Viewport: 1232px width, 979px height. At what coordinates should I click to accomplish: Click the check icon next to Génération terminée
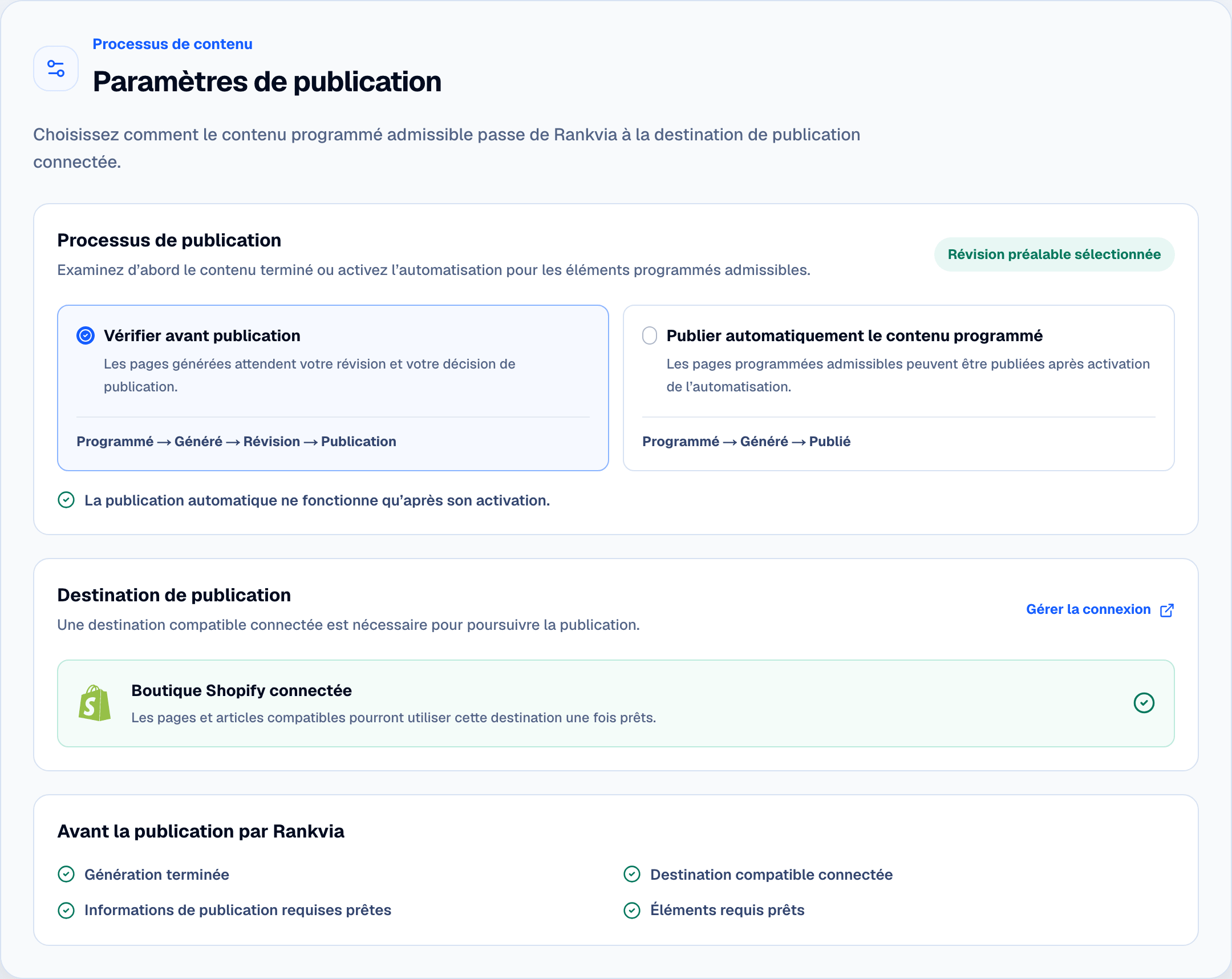coord(66,875)
